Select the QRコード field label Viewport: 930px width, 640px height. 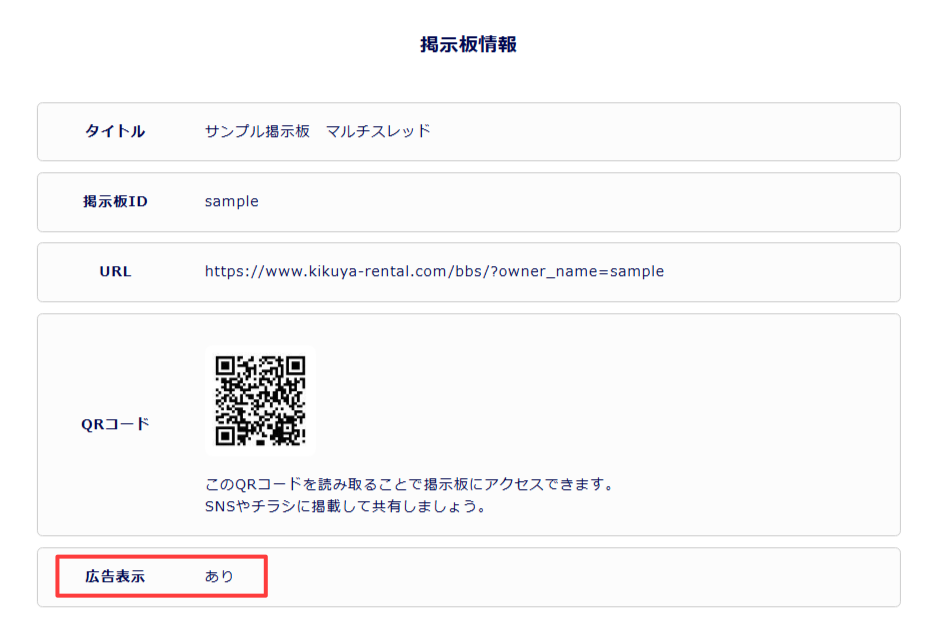pos(114,423)
